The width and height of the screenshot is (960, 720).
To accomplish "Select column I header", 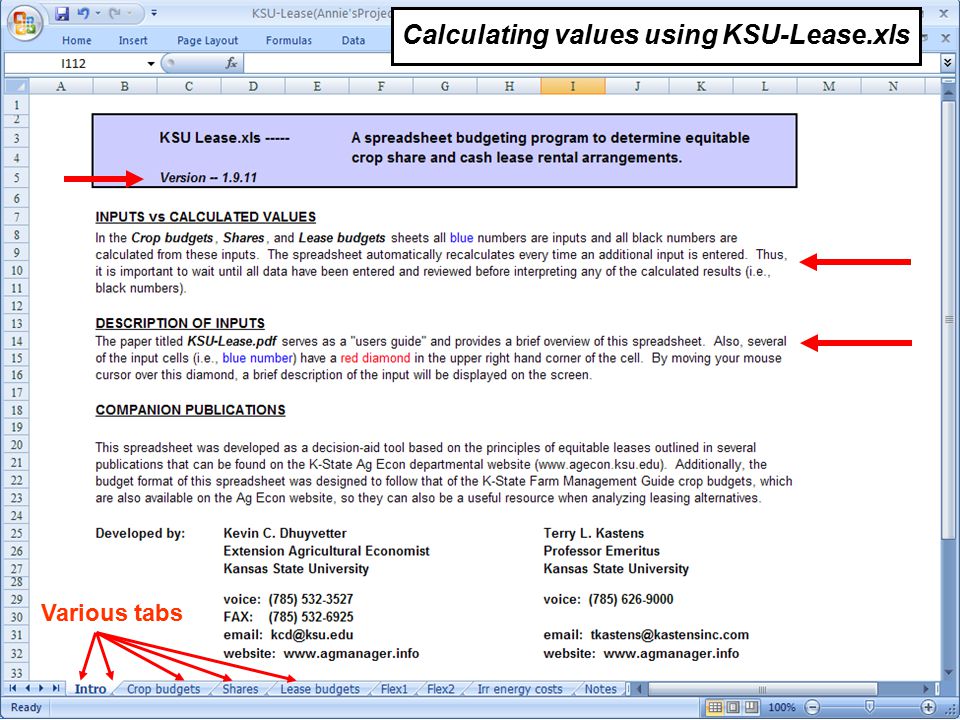I will 573,86.
